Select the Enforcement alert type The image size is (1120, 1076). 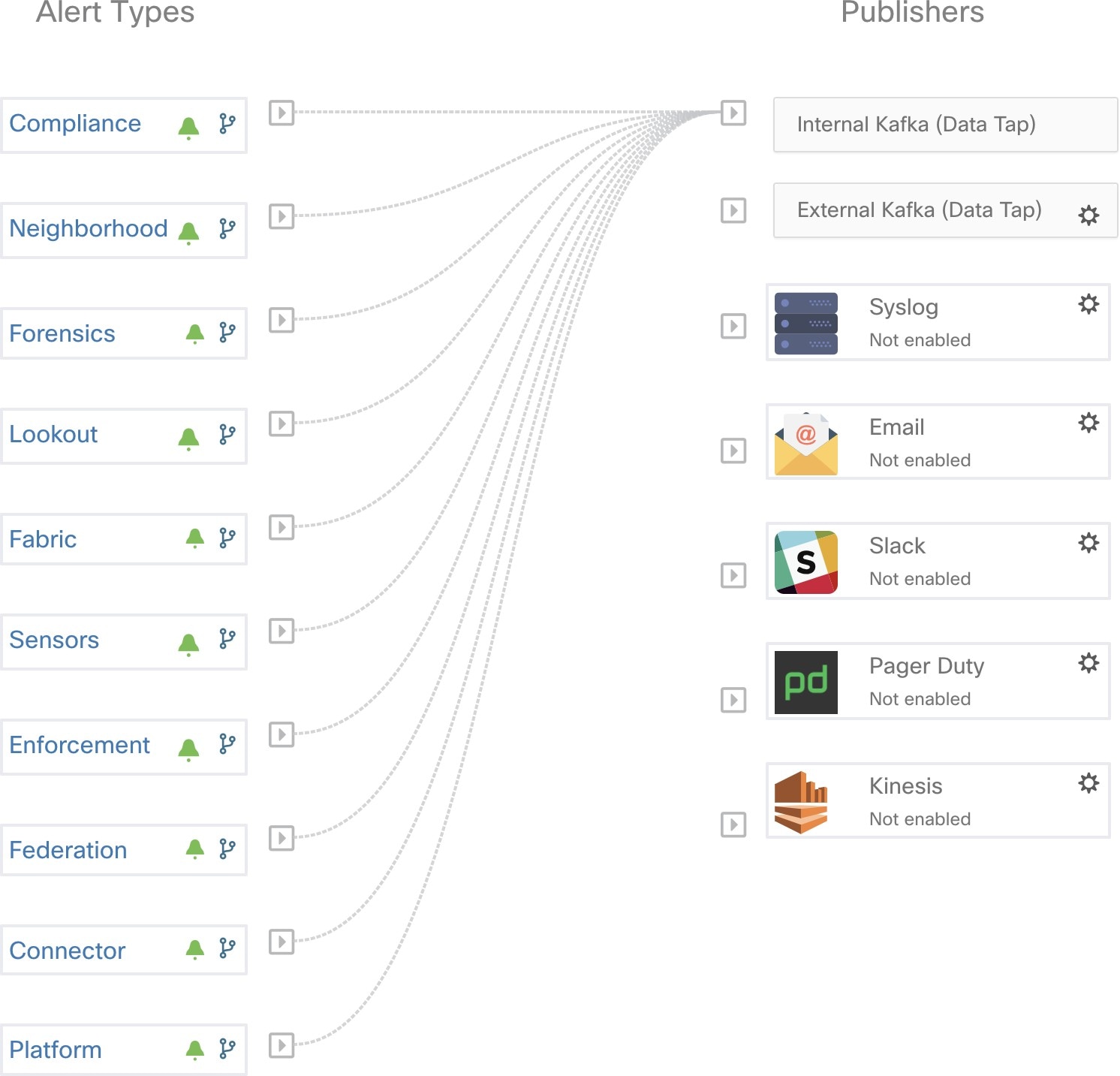click(x=80, y=745)
